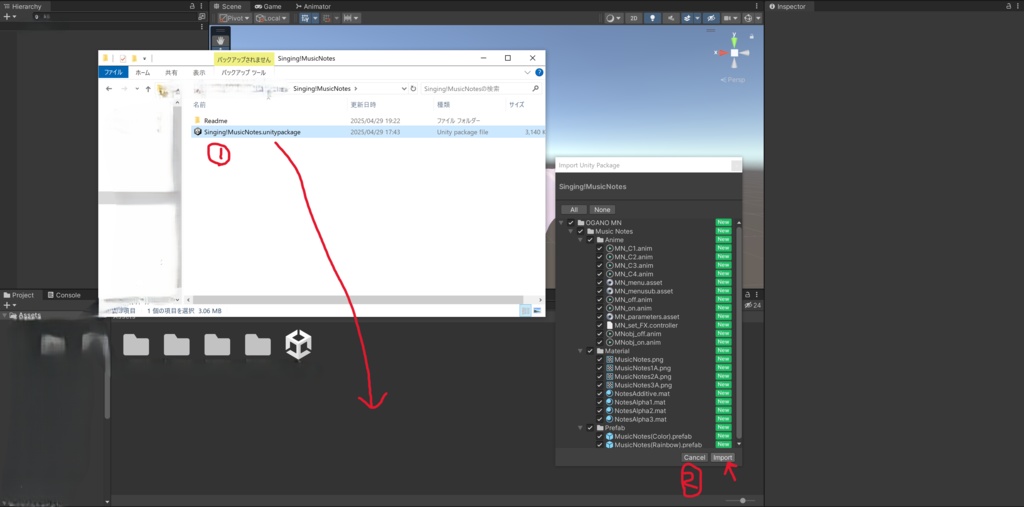Click the MN_parameters.asset icon

pyautogui.click(x=609, y=317)
